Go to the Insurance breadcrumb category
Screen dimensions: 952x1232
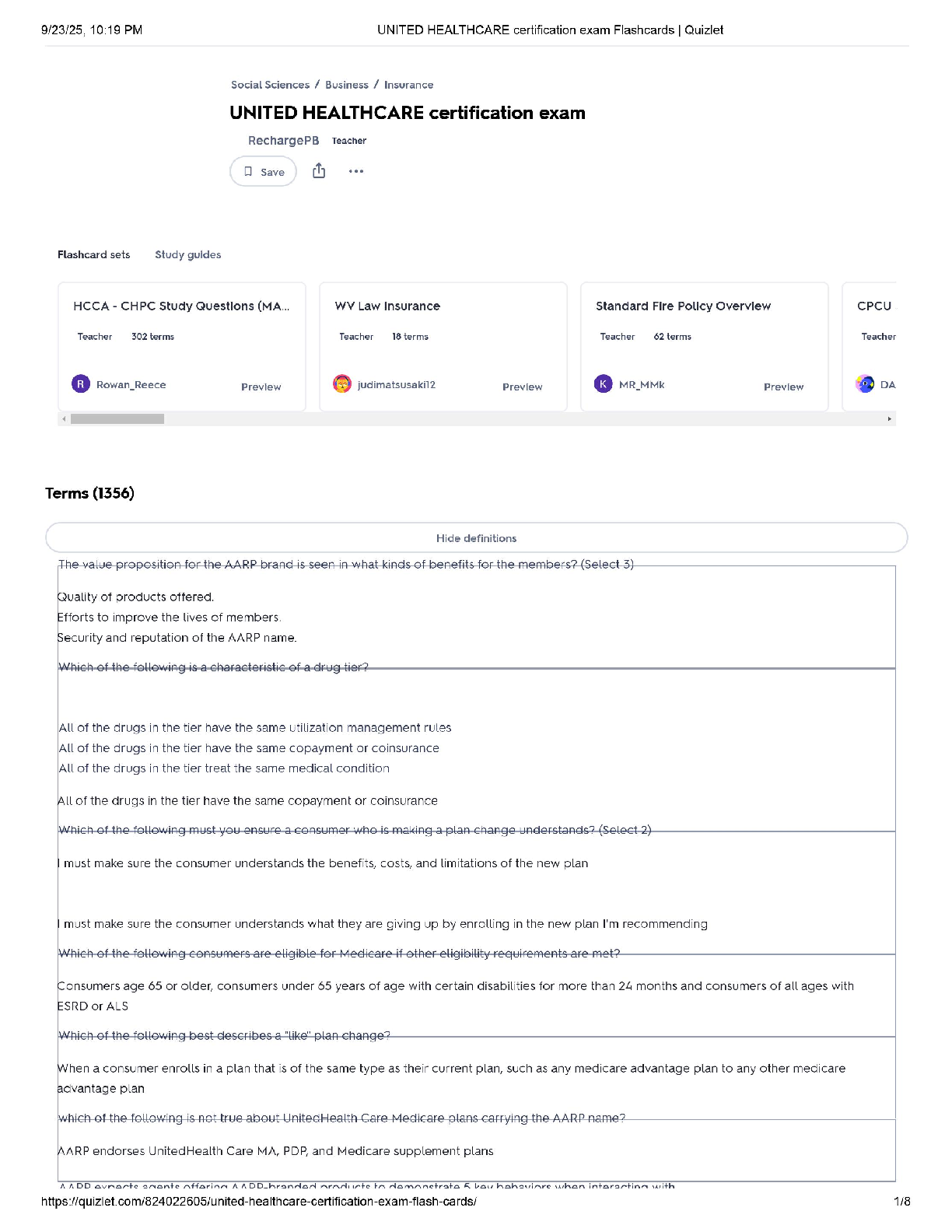[x=408, y=85]
